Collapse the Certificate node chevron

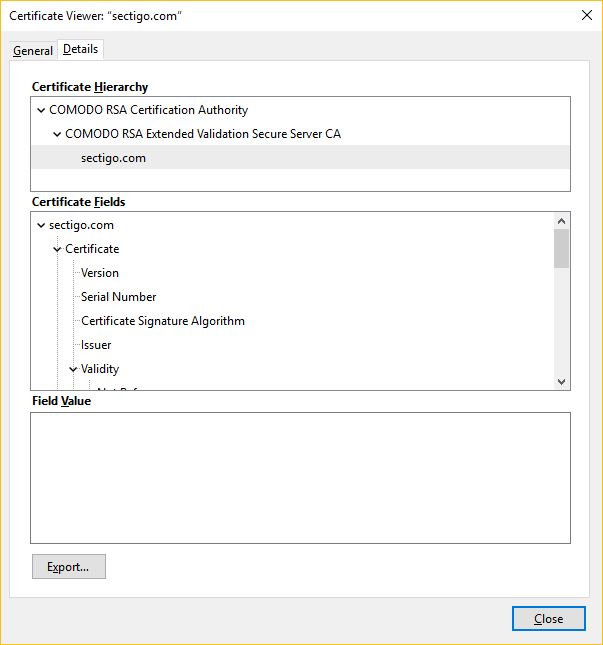click(57, 249)
